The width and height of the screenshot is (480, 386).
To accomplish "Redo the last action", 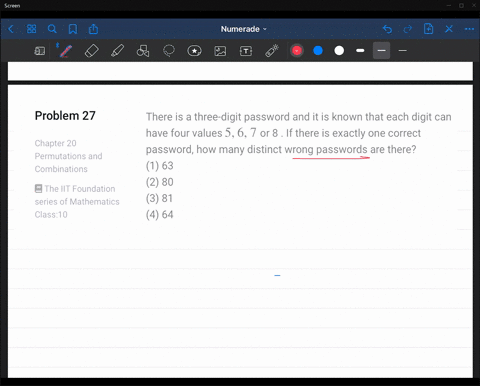I will pos(408,29).
